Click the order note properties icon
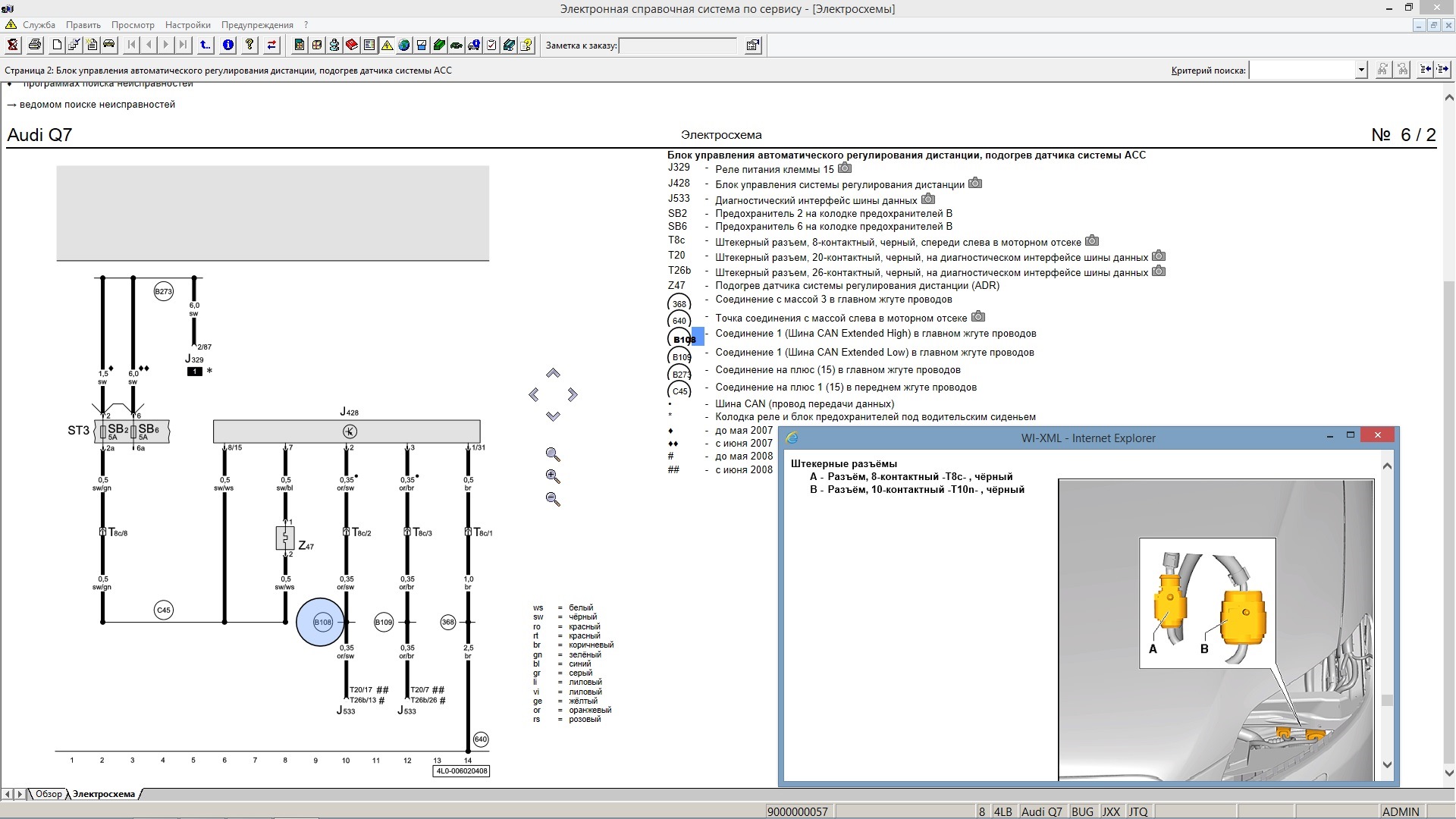 point(753,45)
